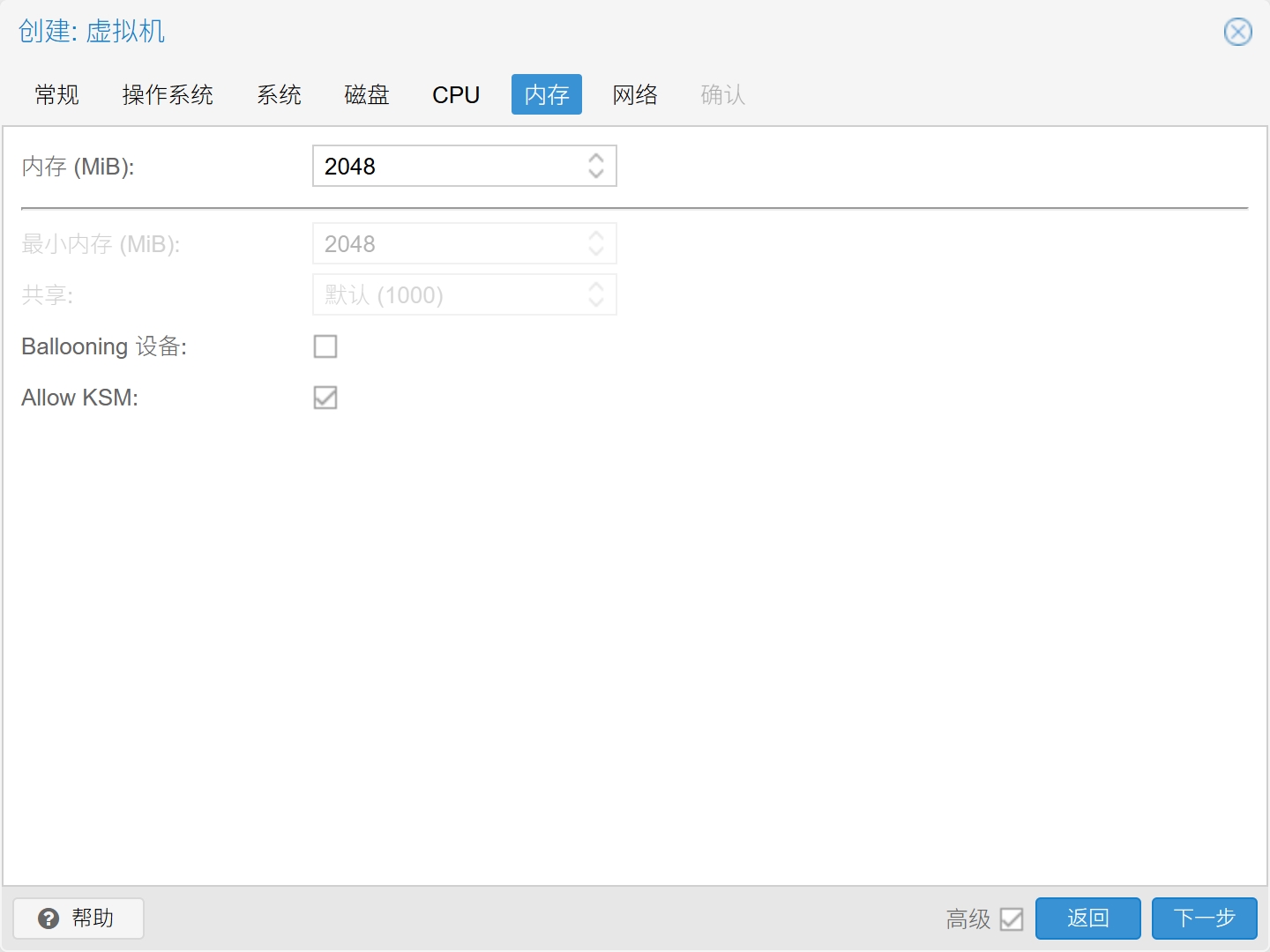This screenshot has height=952, width=1270.
Task: Switch to the 操作系统 tab
Action: point(168,94)
